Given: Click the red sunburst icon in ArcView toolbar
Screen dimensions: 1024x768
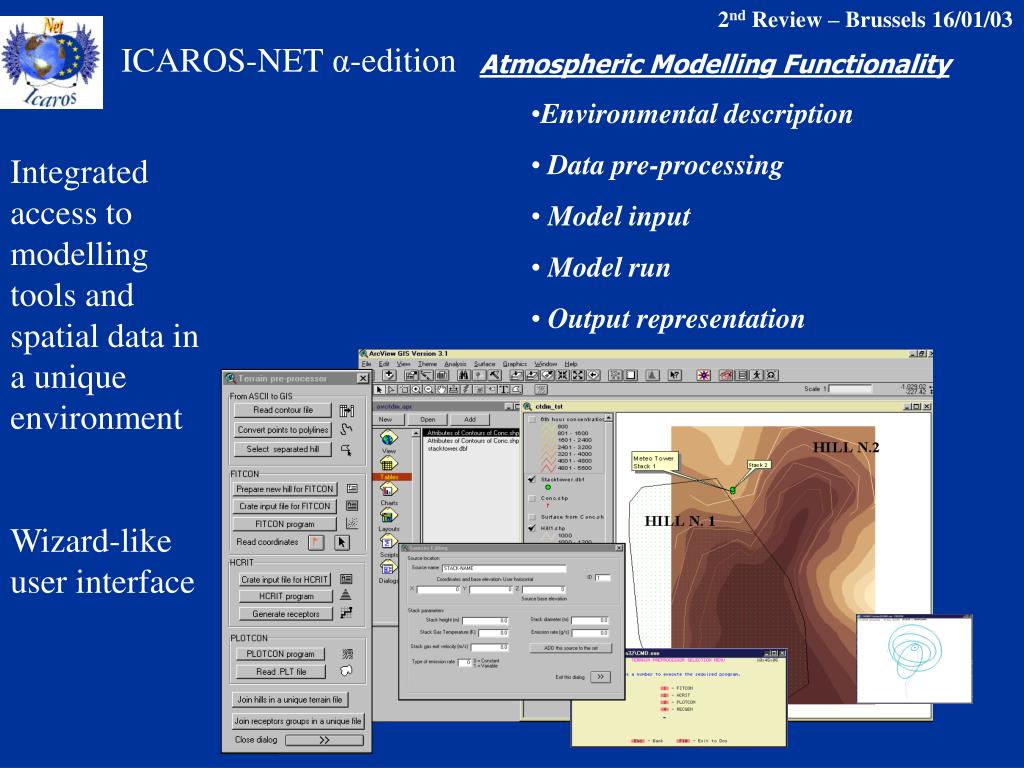Looking at the screenshot, I should coord(703,375).
